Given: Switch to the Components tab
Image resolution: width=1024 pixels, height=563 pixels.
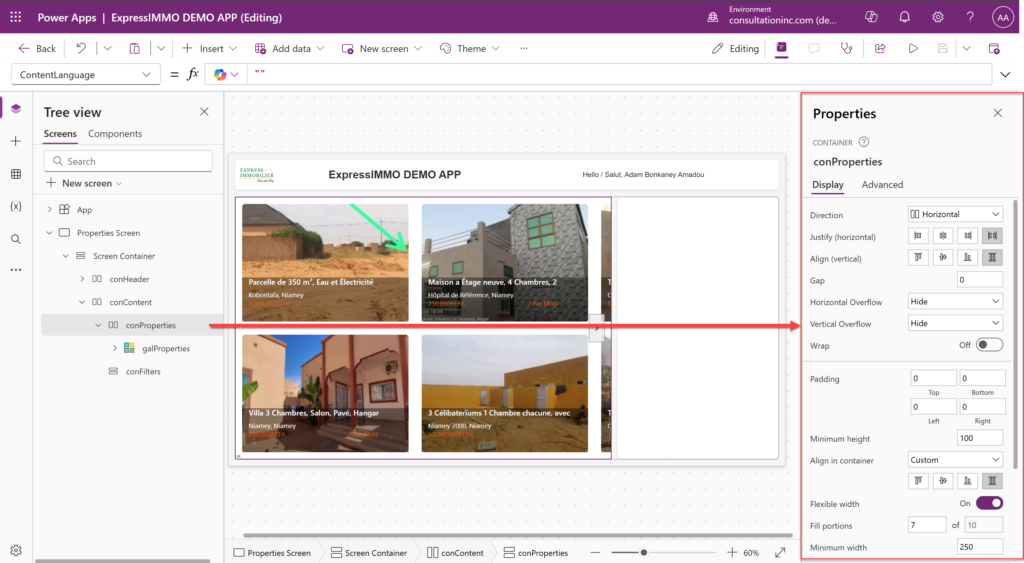Looking at the screenshot, I should pos(115,133).
